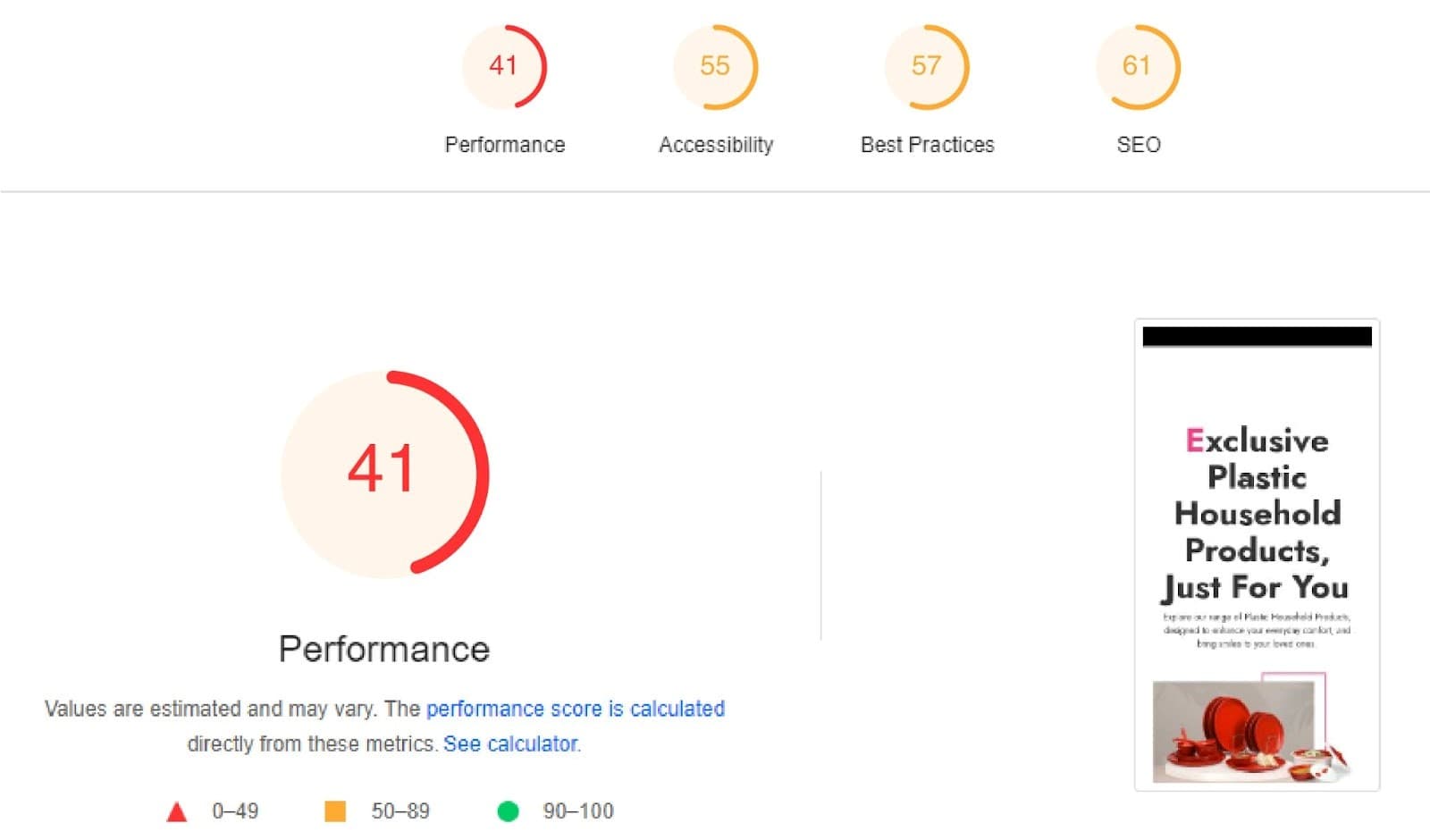Viewport: 1430px width, 840px height.
Task: Click the top Performance score gauge showing 41
Action: point(504,67)
